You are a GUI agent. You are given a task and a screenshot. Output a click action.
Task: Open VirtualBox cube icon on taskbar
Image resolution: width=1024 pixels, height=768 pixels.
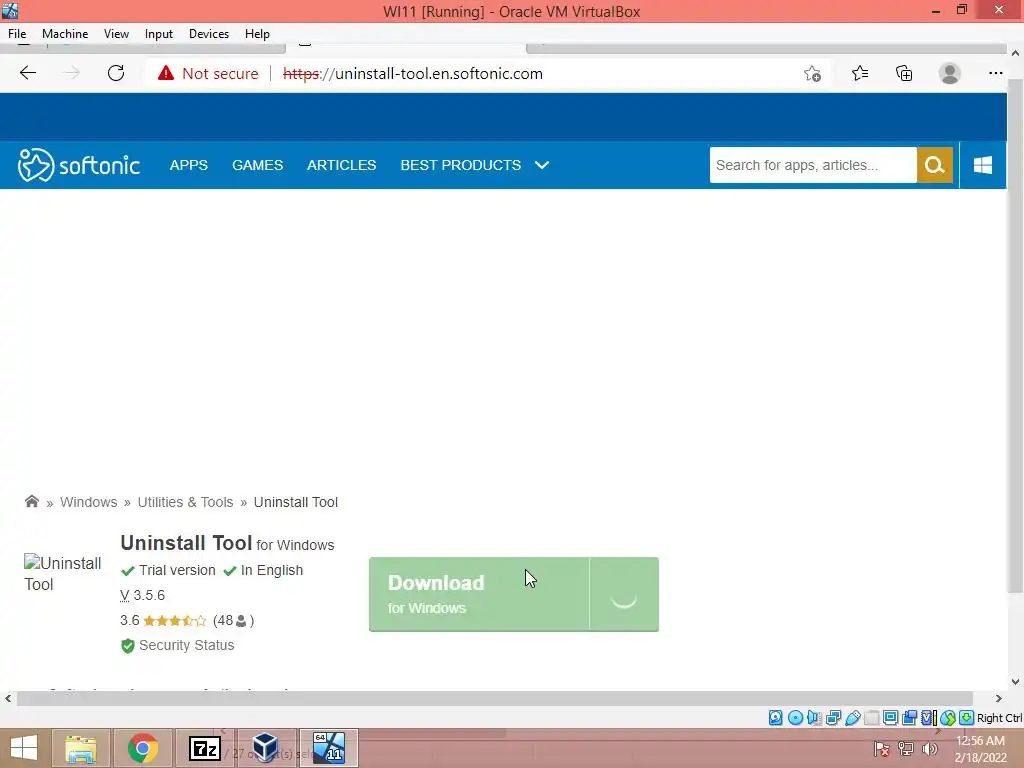[266, 748]
